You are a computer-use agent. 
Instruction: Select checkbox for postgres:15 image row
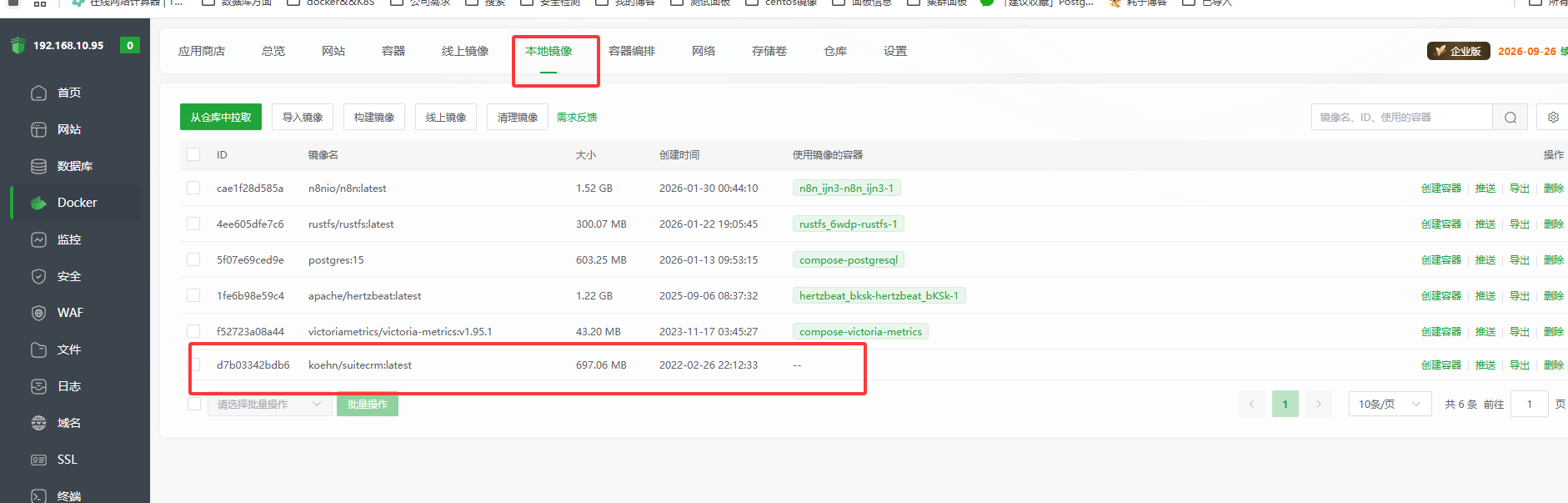click(193, 260)
